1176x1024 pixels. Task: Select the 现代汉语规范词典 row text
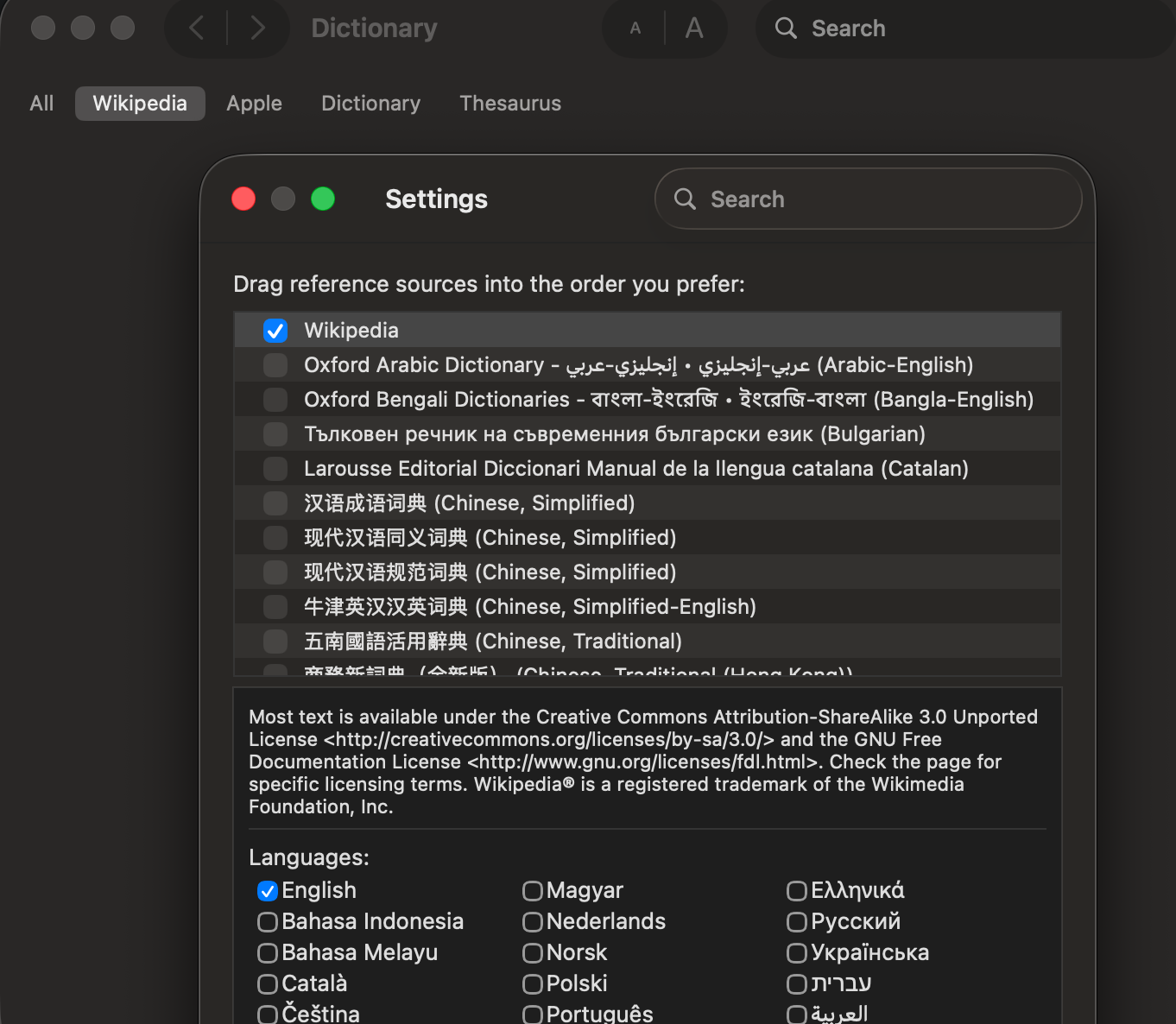tap(490, 572)
